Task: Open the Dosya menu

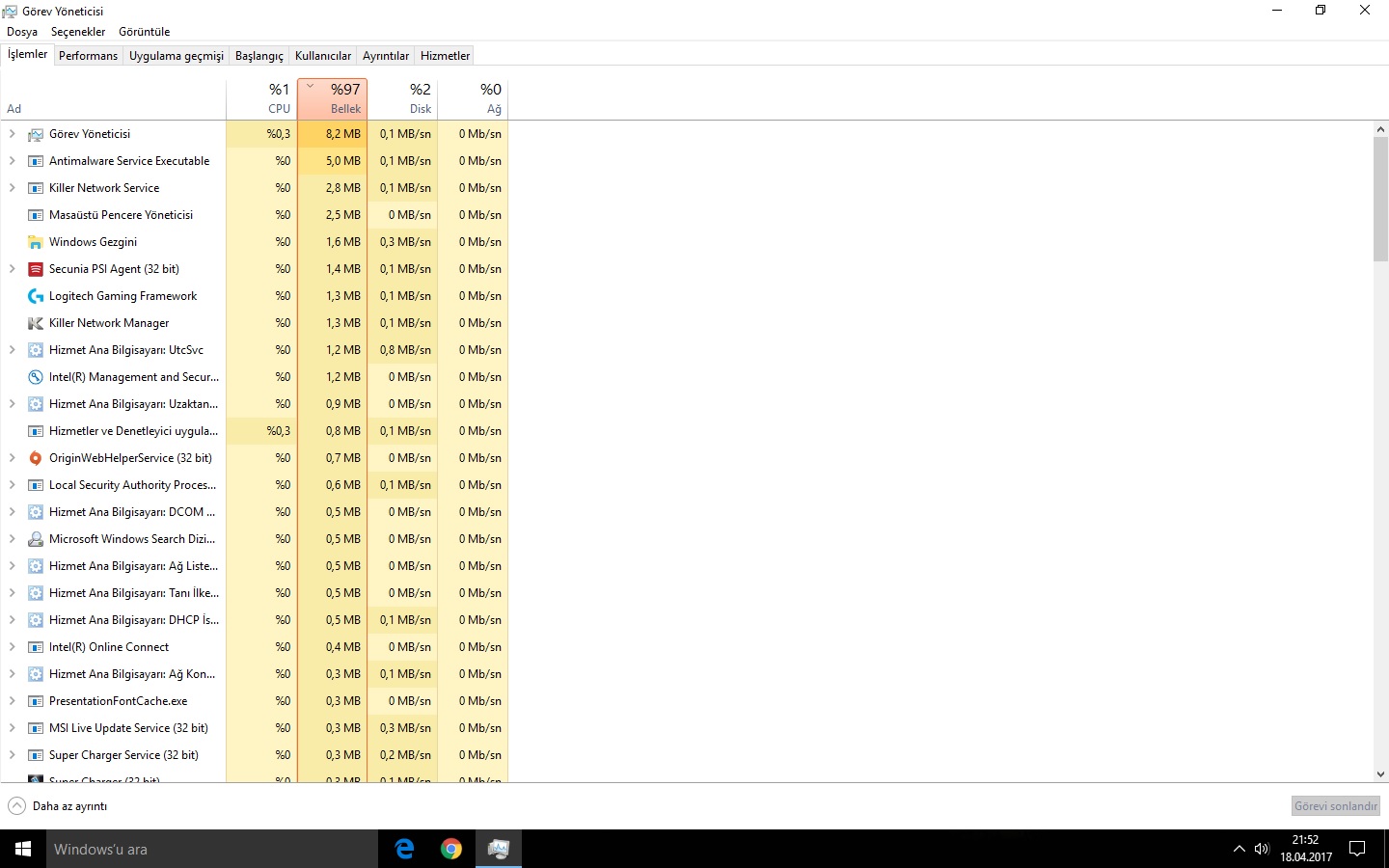Action: click(22, 32)
